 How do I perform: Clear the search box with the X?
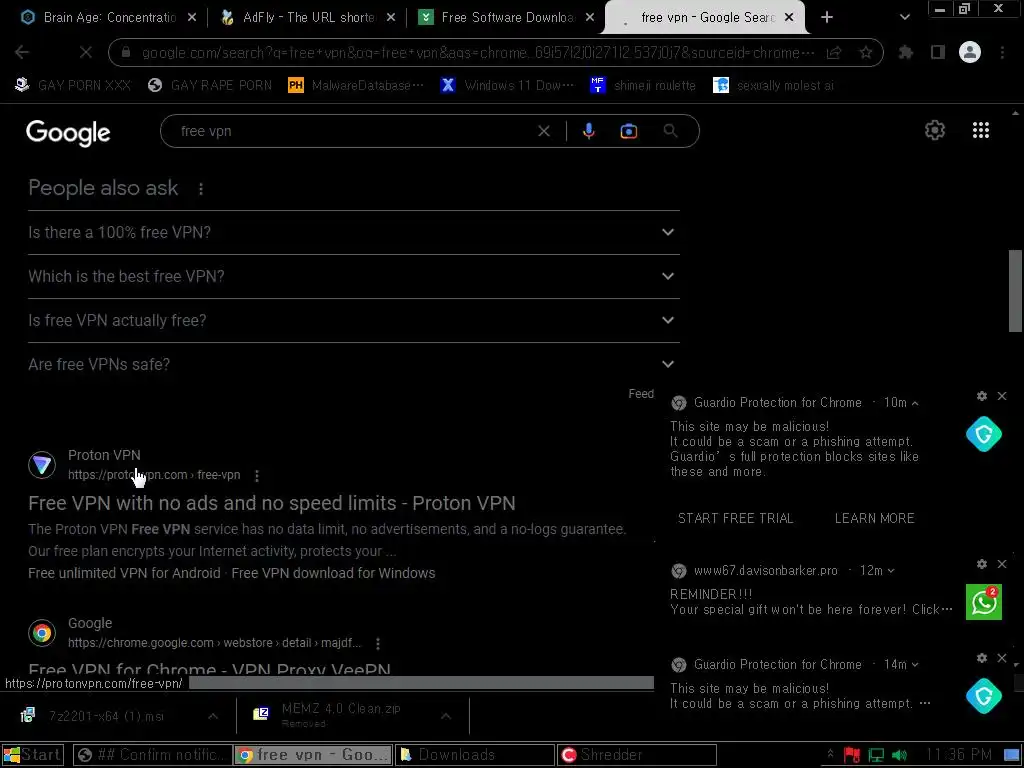coord(543,131)
